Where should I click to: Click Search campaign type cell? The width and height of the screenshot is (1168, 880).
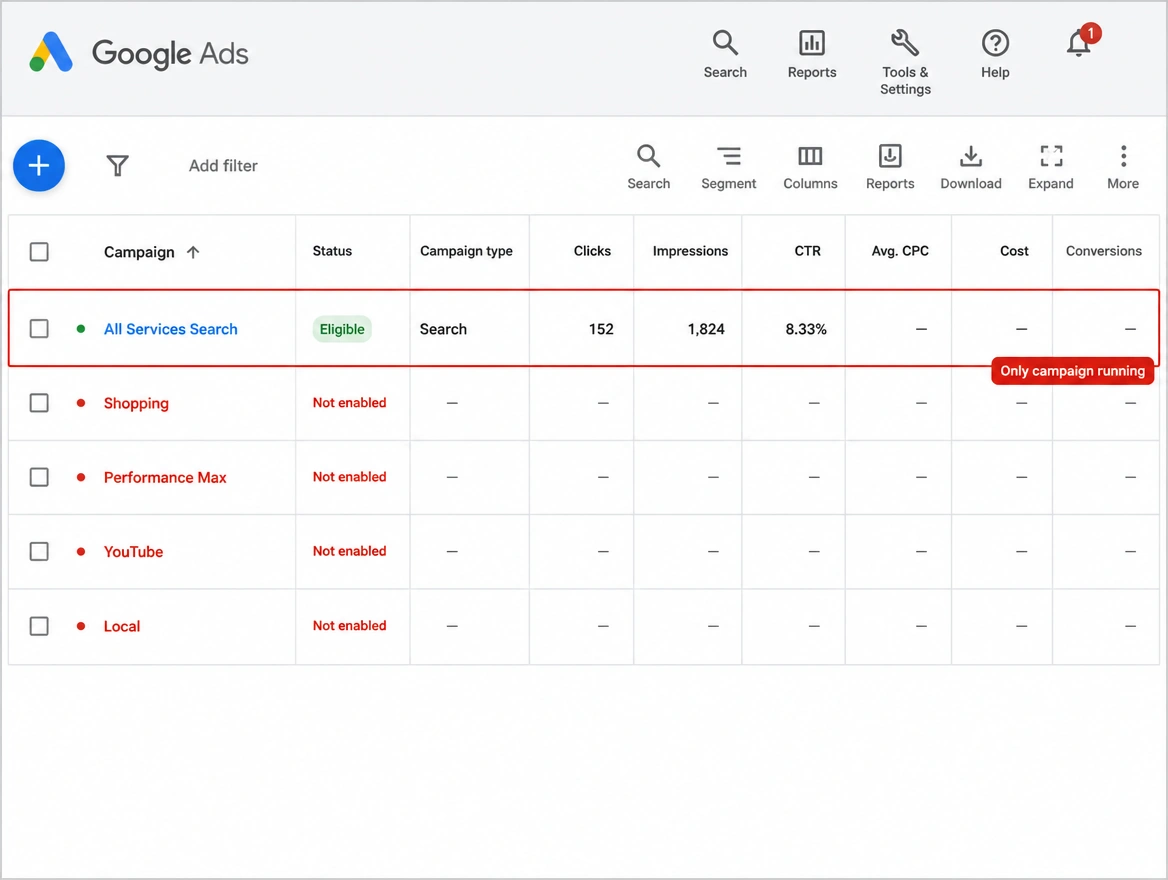[x=443, y=329]
